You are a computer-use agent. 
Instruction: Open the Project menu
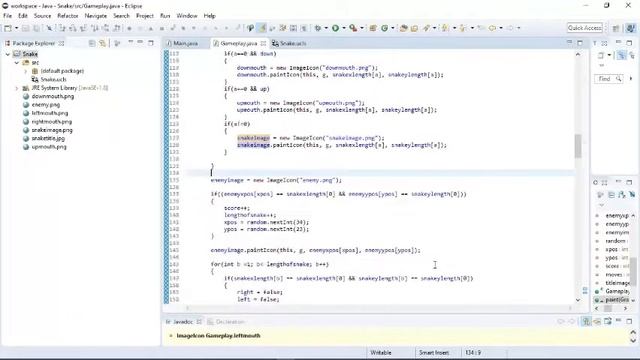[x=145, y=16]
